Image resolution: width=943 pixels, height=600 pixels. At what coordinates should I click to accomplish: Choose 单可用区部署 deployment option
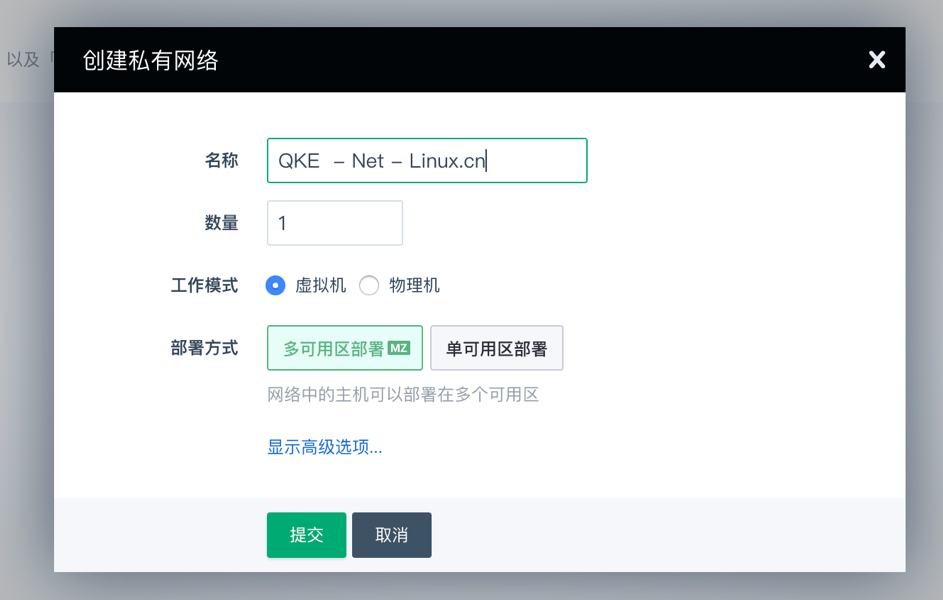[x=497, y=348]
